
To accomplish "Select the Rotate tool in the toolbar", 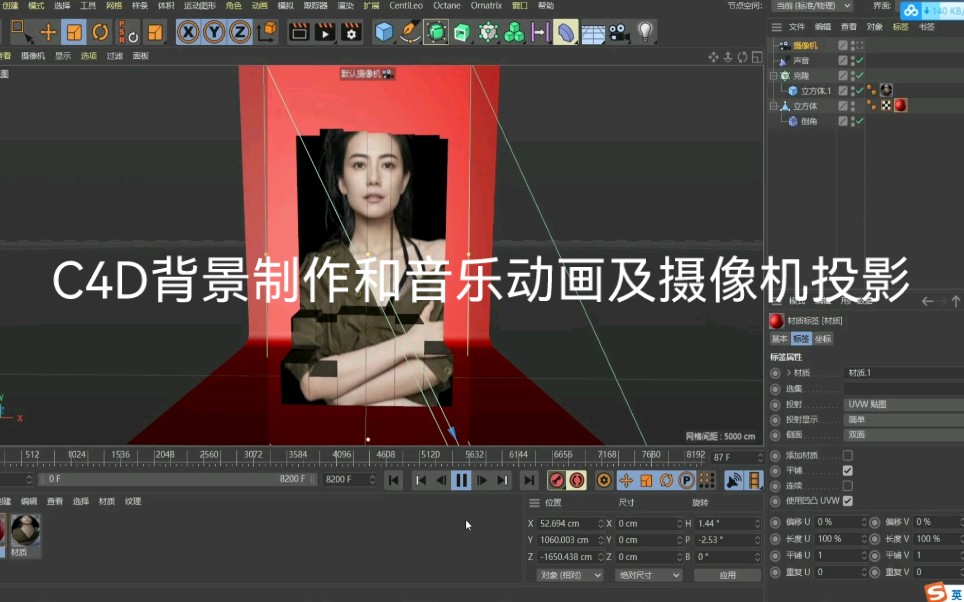I will click(x=100, y=31).
